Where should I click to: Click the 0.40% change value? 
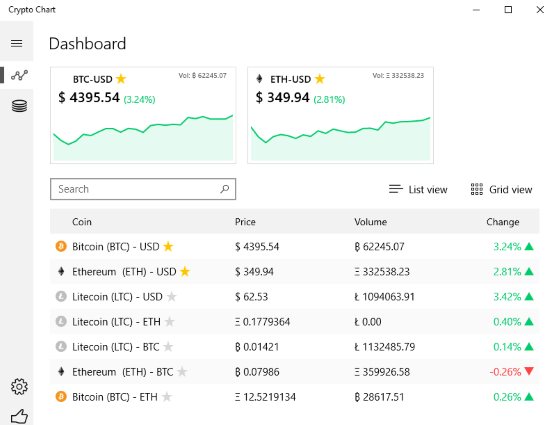point(507,322)
